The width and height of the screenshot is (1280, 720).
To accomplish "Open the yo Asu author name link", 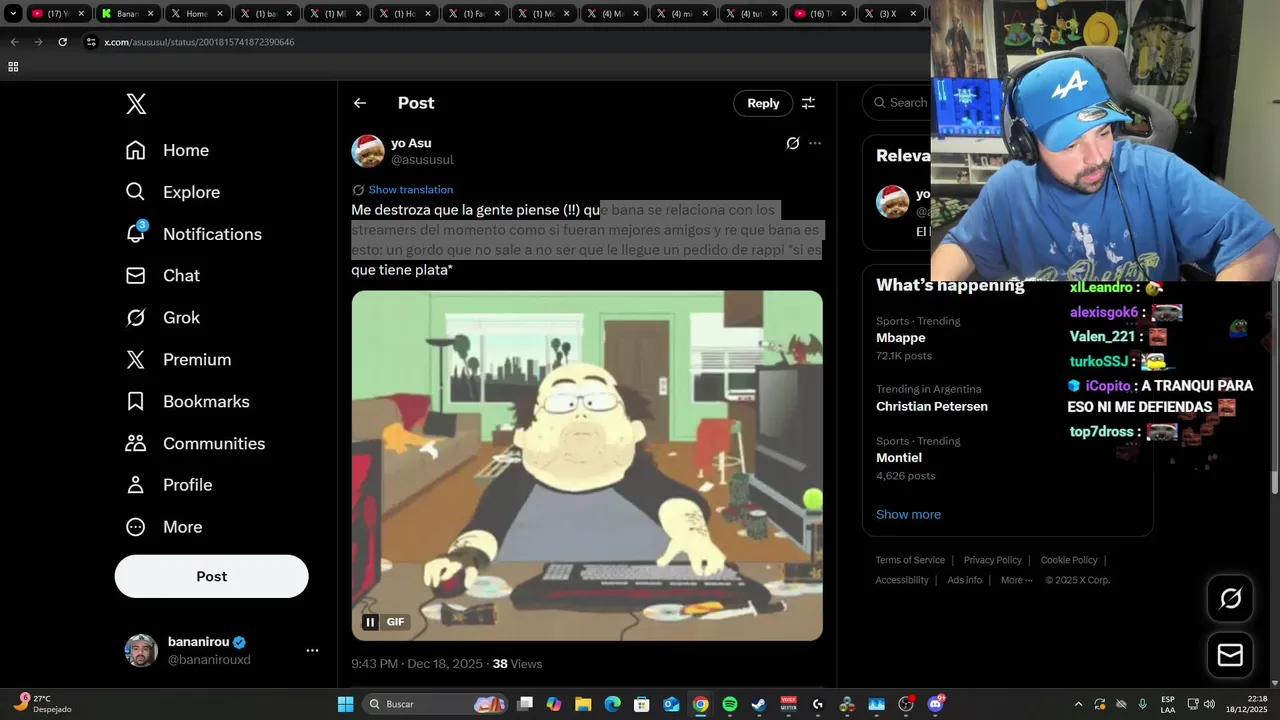I will point(411,143).
